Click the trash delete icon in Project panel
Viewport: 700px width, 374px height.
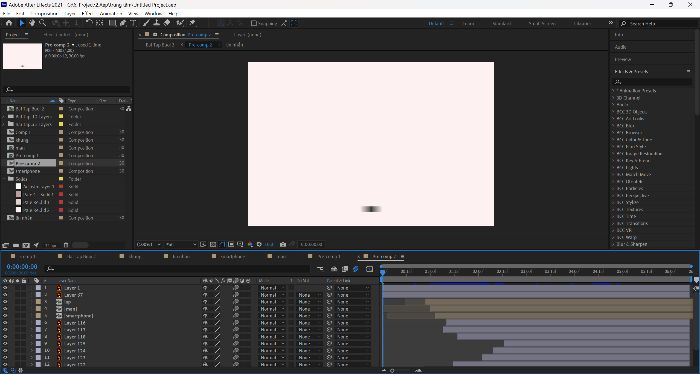[66, 245]
